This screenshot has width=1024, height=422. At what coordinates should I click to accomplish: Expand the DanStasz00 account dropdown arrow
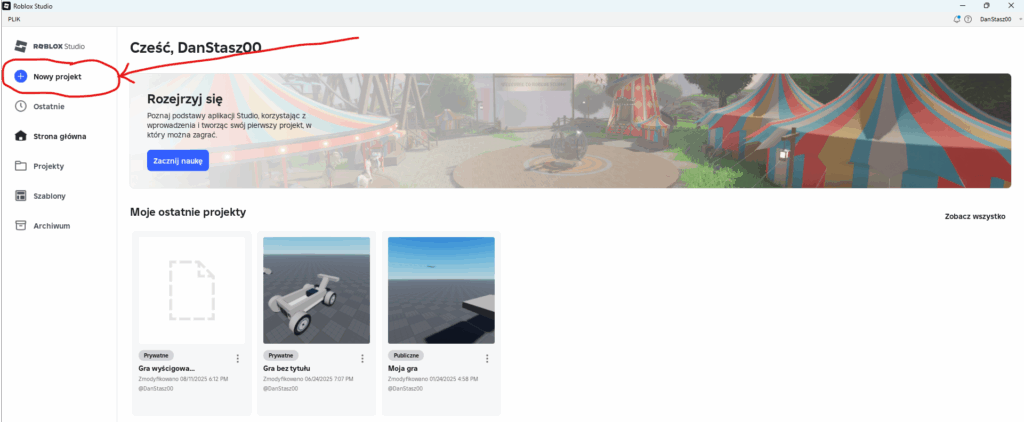1020,20
